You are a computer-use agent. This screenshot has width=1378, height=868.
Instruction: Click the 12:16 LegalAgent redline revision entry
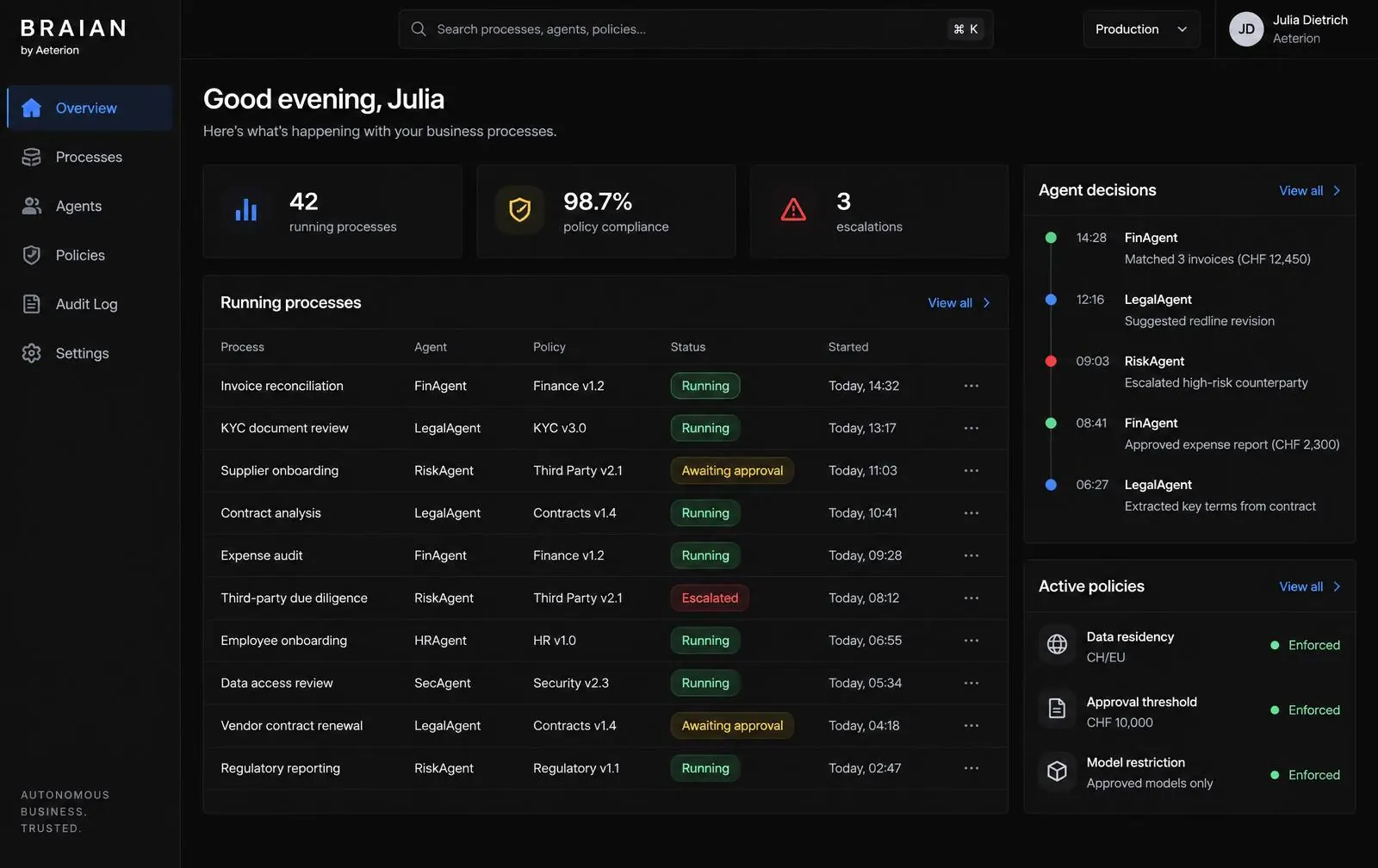(1189, 310)
